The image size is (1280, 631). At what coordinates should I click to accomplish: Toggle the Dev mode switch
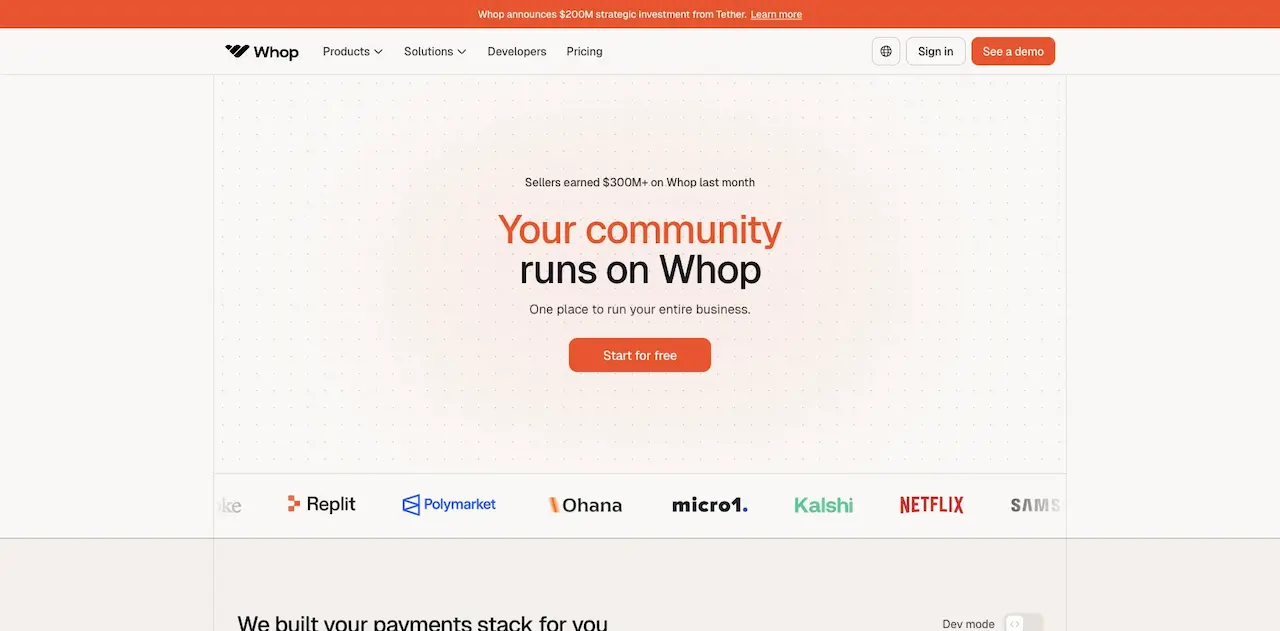click(1023, 623)
